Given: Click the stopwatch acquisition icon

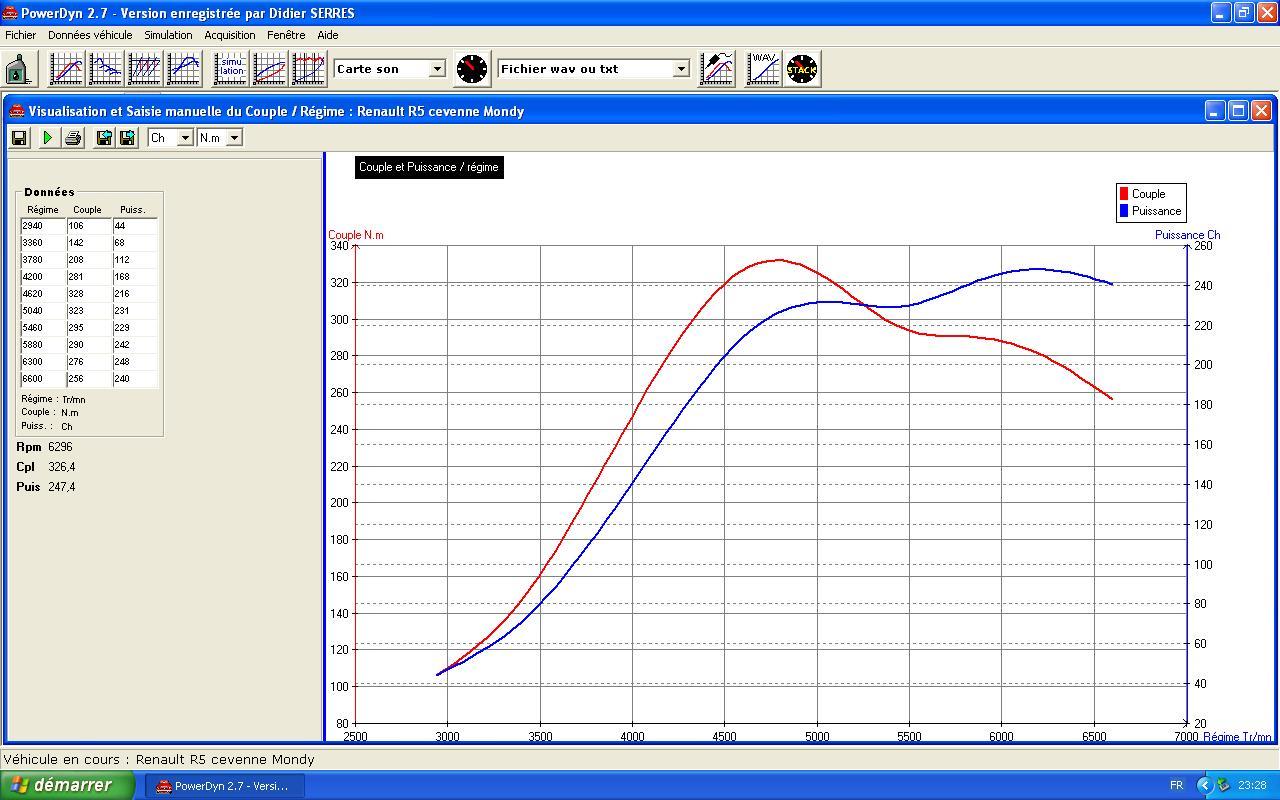Looking at the screenshot, I should (x=472, y=69).
